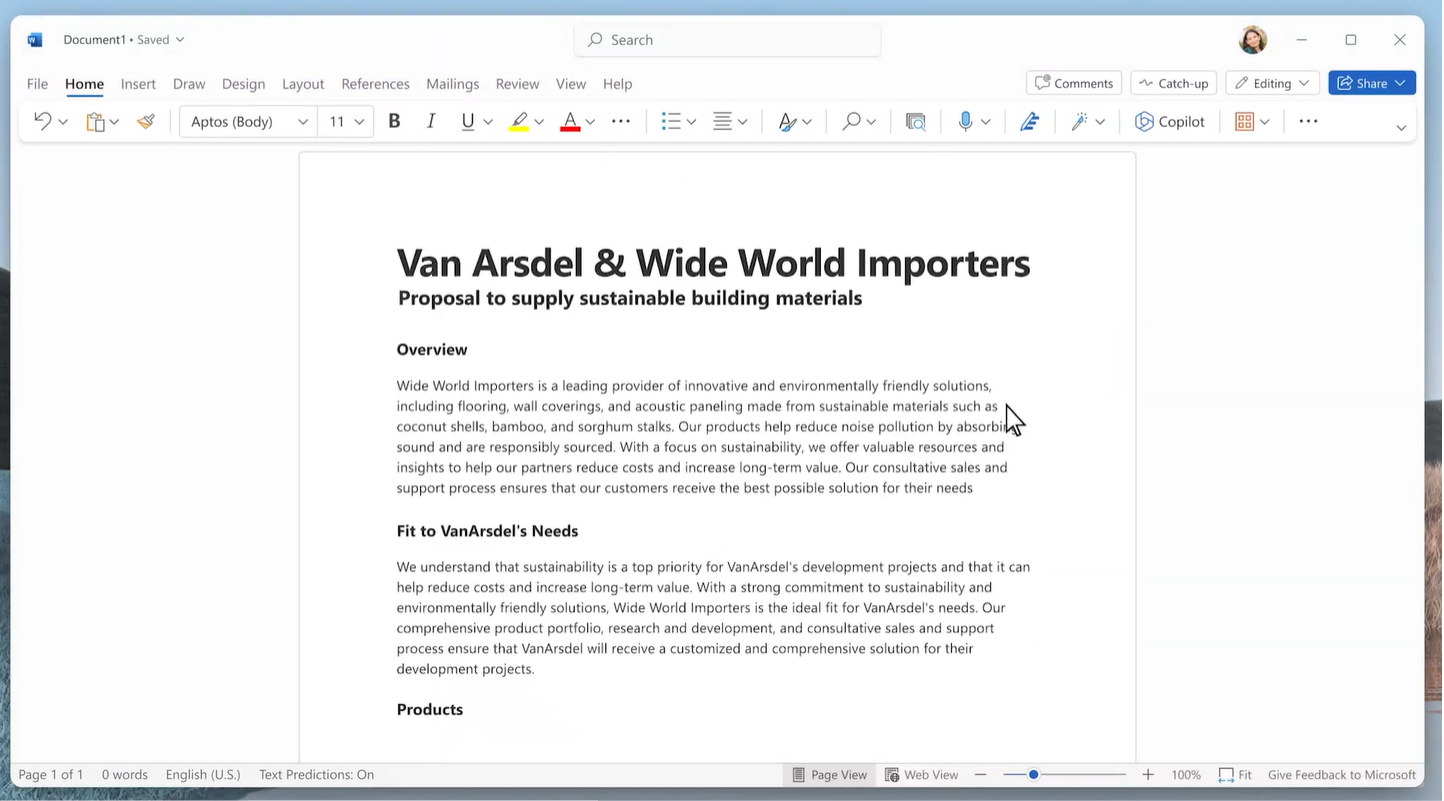Screen dimensions: 1444x801
Task: Click the Add-ins grid icon
Action: click(1245, 121)
